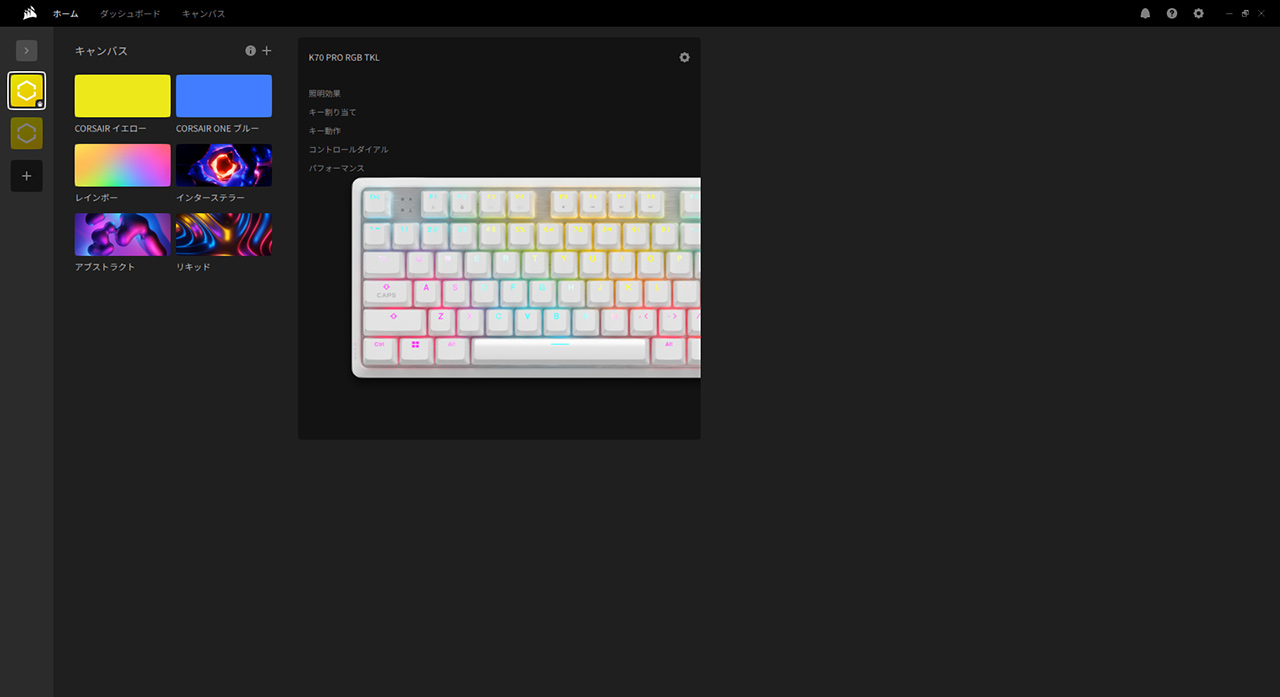1280x697 pixels.
Task: Switch to the キャンバス tab
Action: 203,14
